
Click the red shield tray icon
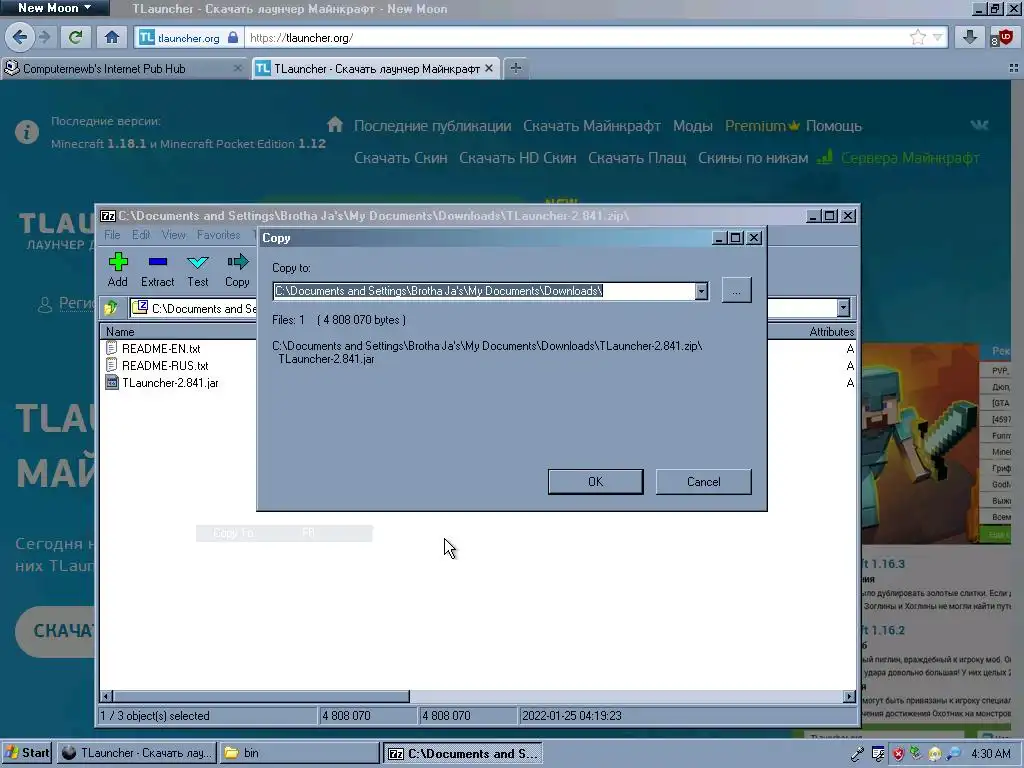pyautogui.click(x=898, y=754)
